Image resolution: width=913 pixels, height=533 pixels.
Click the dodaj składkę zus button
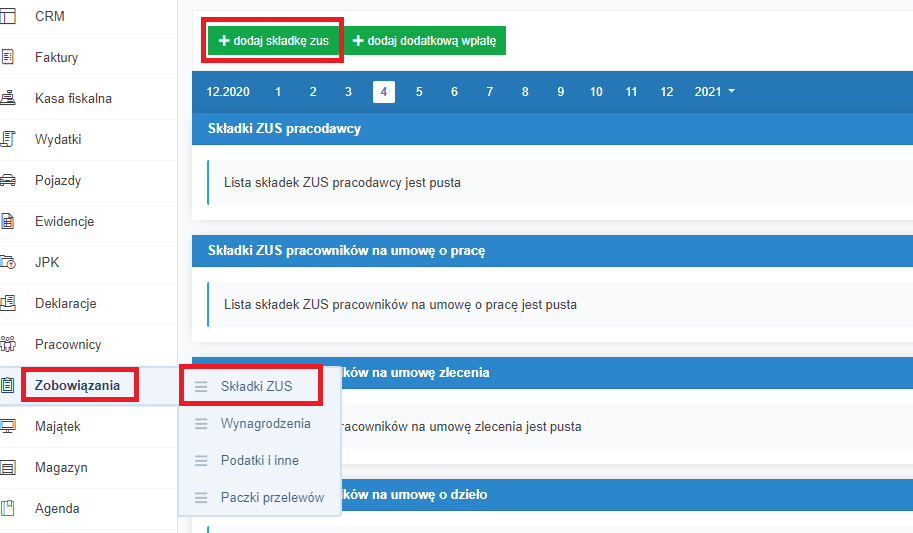[x=274, y=41]
